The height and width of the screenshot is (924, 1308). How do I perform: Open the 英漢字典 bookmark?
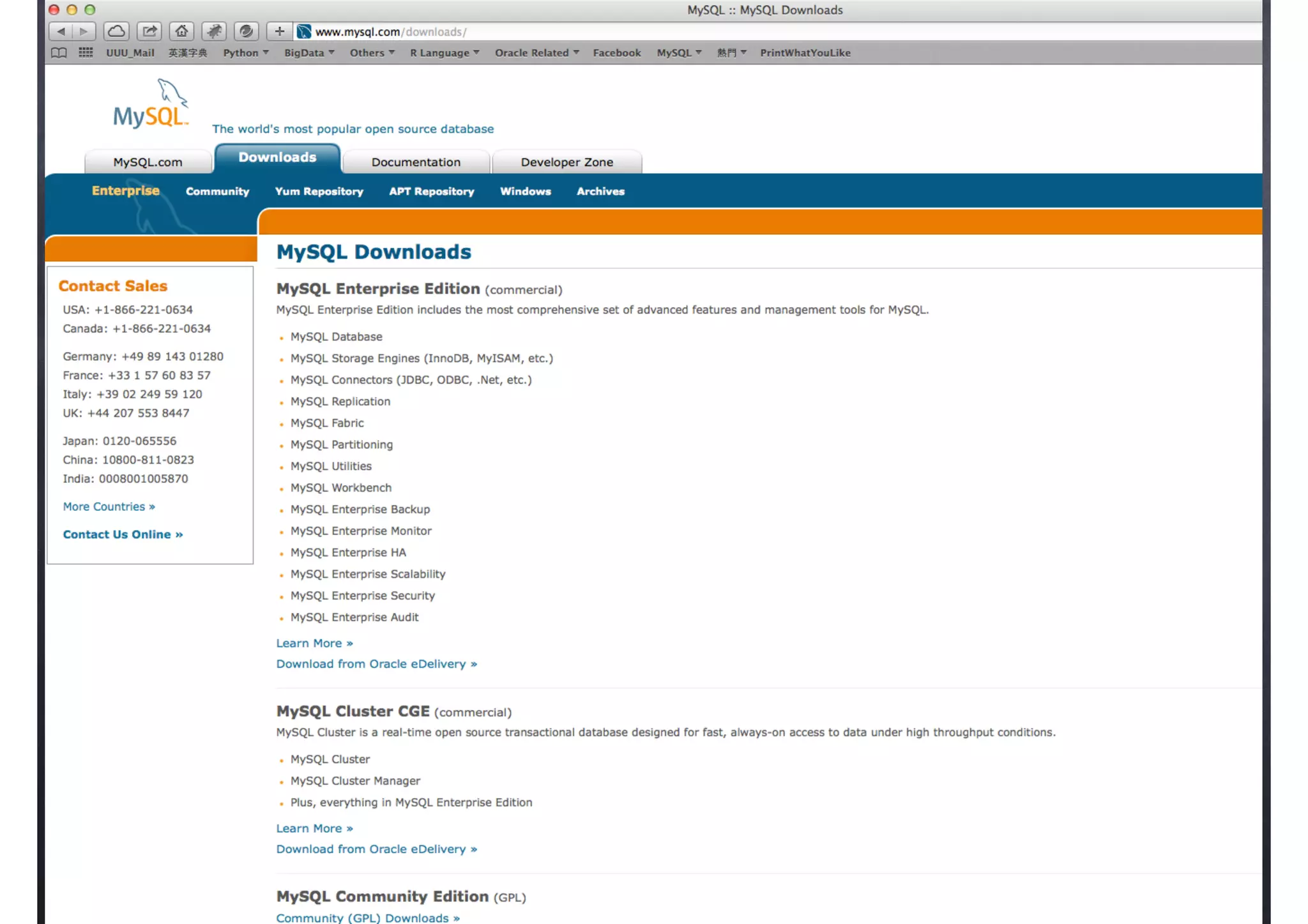click(188, 53)
